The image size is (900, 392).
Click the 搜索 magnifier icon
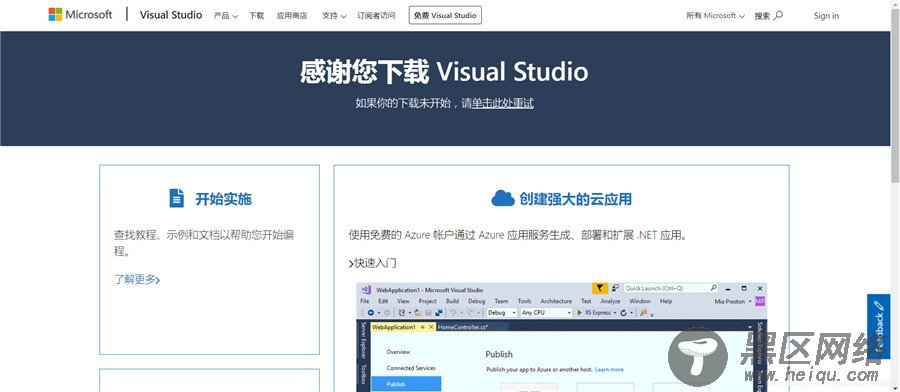[778, 15]
